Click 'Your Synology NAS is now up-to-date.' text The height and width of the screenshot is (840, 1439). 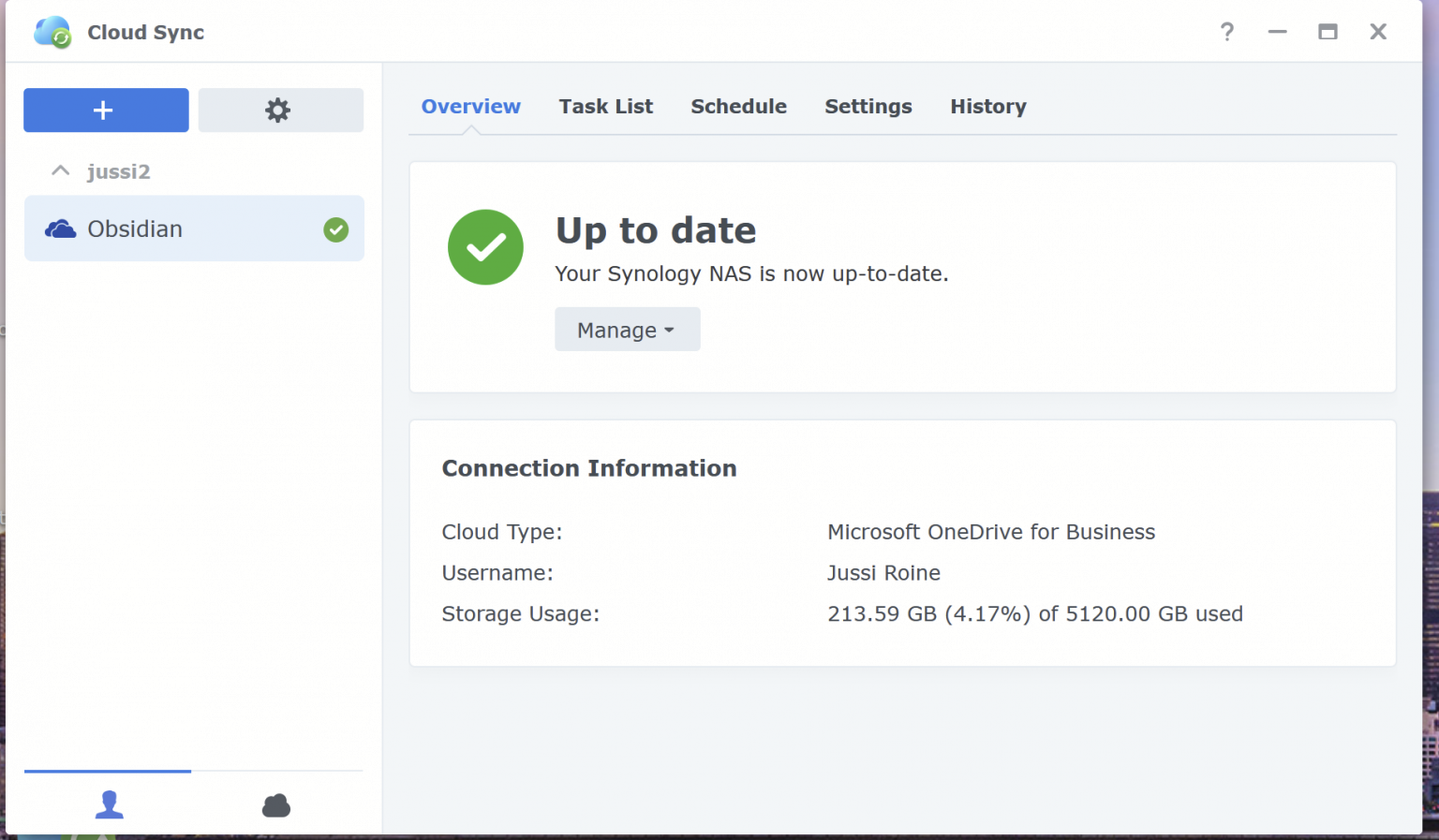pyautogui.click(x=751, y=273)
